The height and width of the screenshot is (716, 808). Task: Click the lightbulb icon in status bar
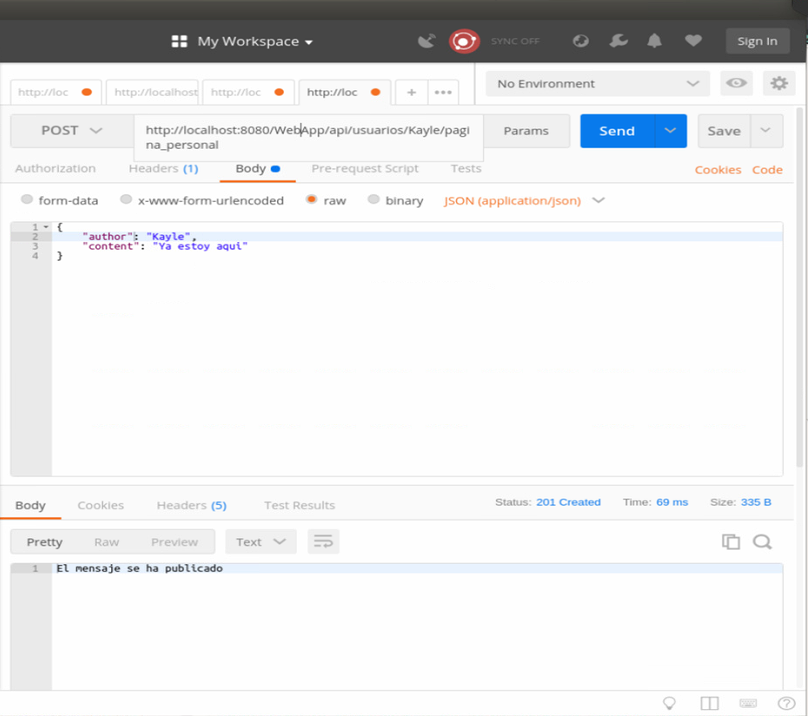coord(669,703)
